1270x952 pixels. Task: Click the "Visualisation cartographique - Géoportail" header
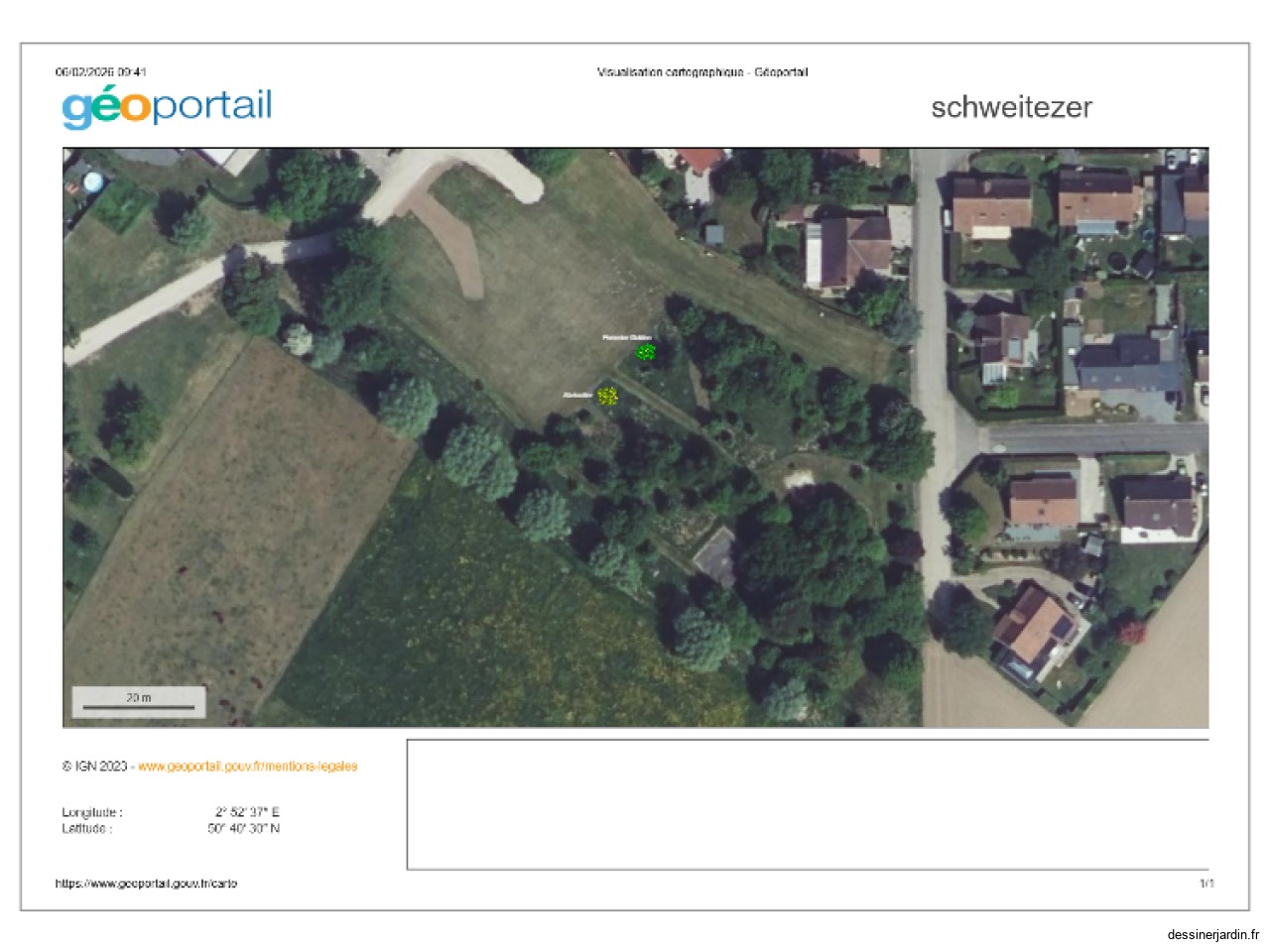click(x=702, y=72)
